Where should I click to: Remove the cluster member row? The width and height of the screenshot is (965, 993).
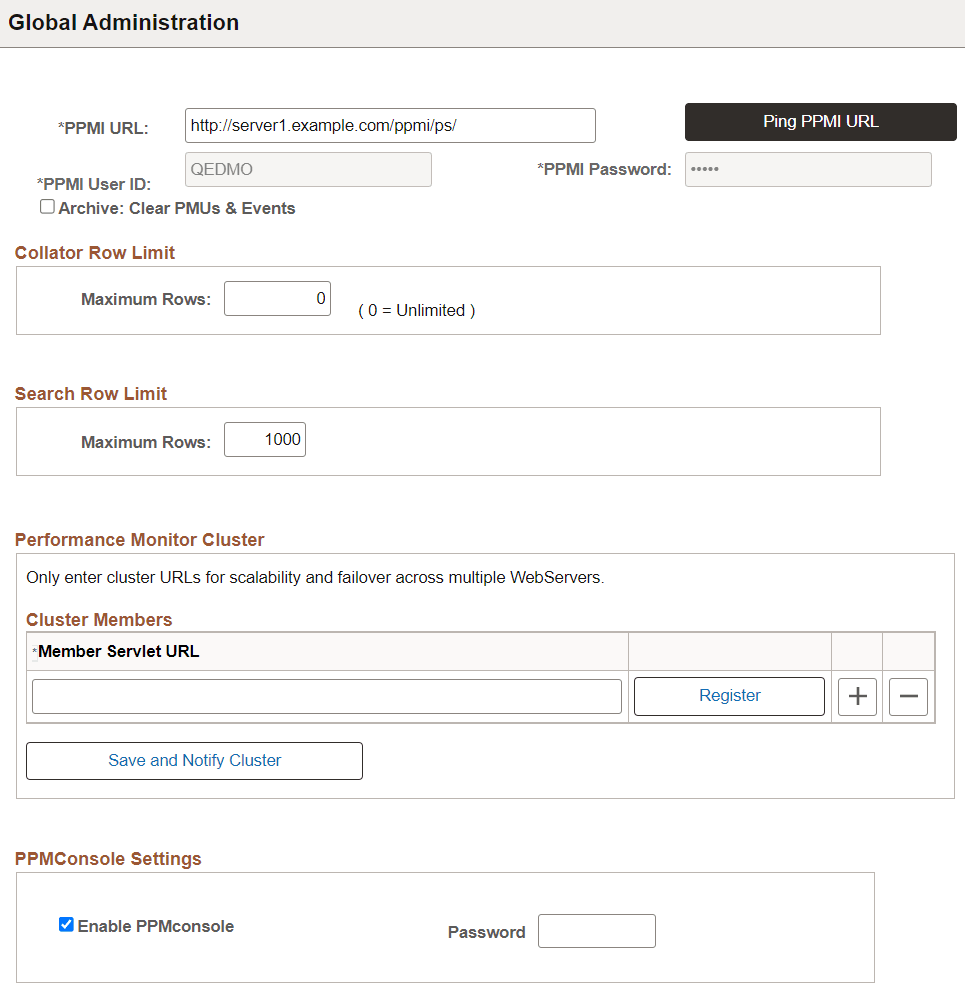point(908,696)
